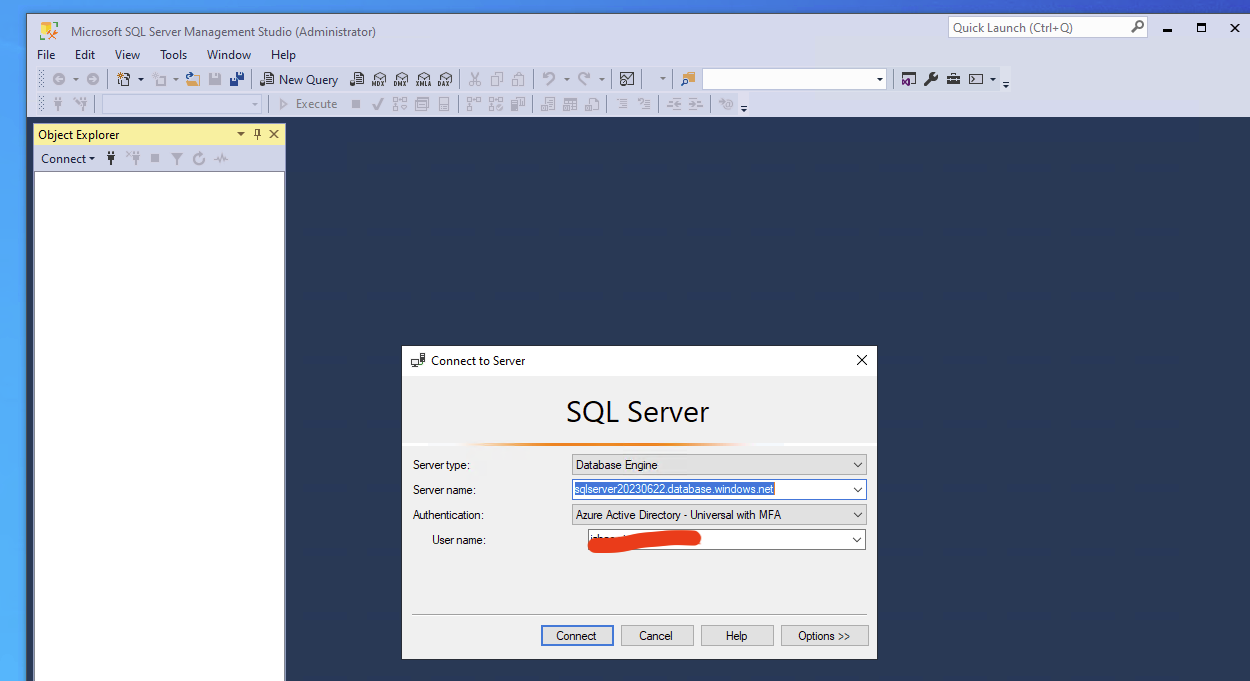Click the Open File folder icon
The image size is (1250, 681).
point(193,79)
